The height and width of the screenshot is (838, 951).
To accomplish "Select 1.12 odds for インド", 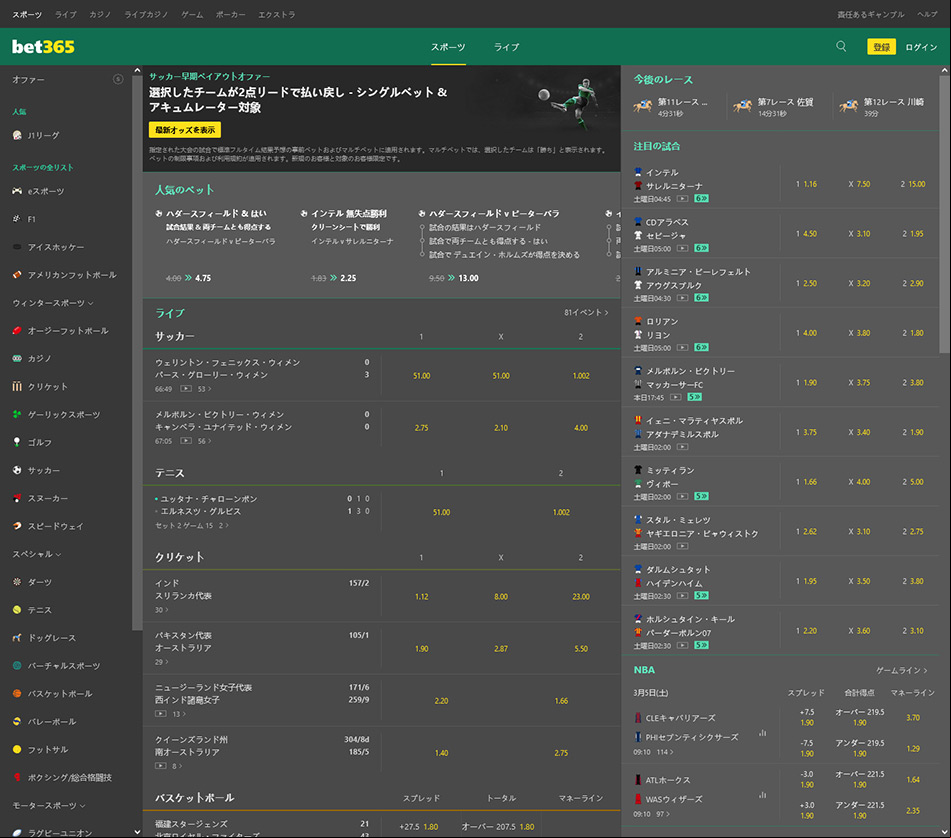I will click(x=422, y=597).
